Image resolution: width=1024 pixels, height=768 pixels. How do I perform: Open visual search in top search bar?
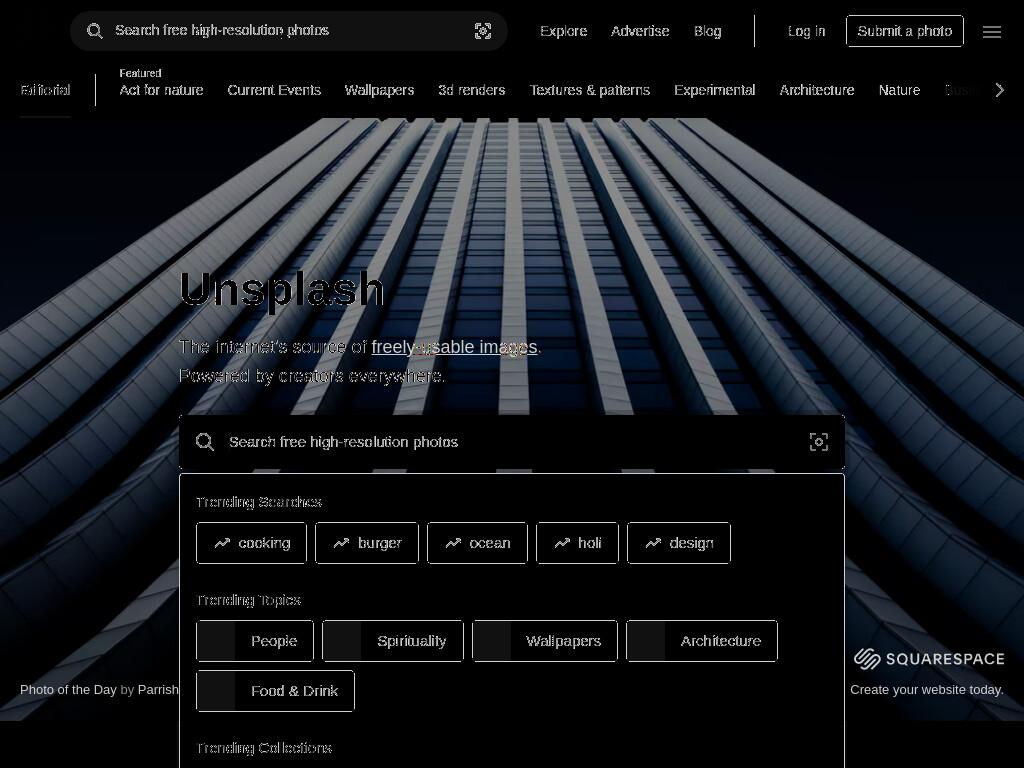pos(483,31)
